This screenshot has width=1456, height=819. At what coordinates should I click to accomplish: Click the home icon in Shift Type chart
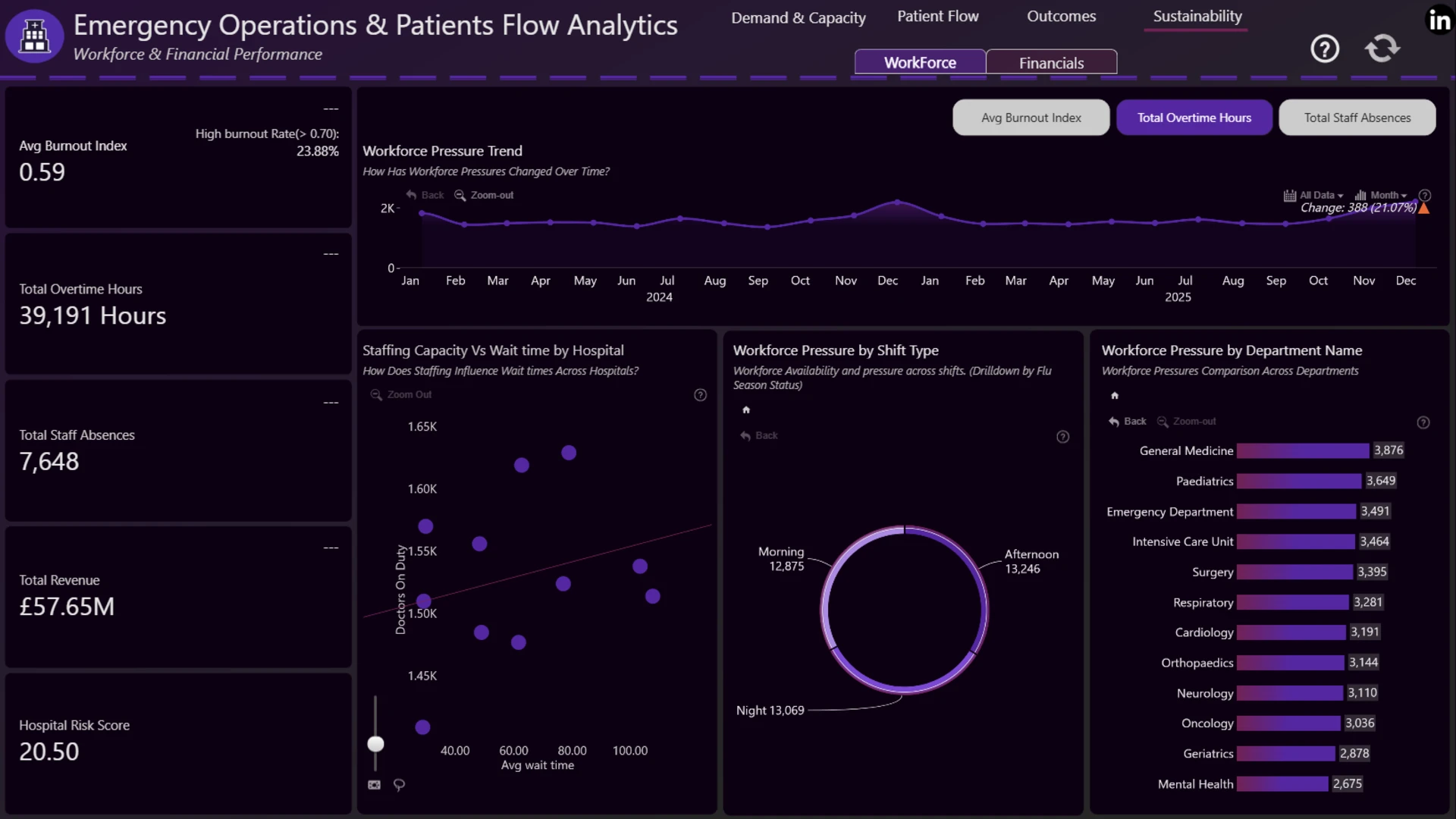(x=746, y=409)
